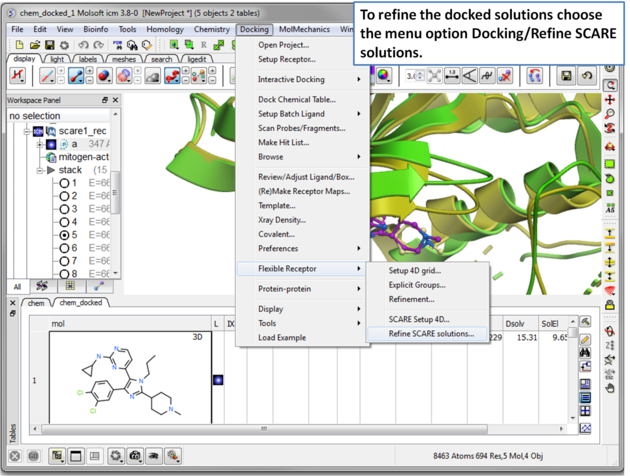The height and width of the screenshot is (476, 630).
Task: Switch to the chem table tab
Action: click(x=35, y=302)
